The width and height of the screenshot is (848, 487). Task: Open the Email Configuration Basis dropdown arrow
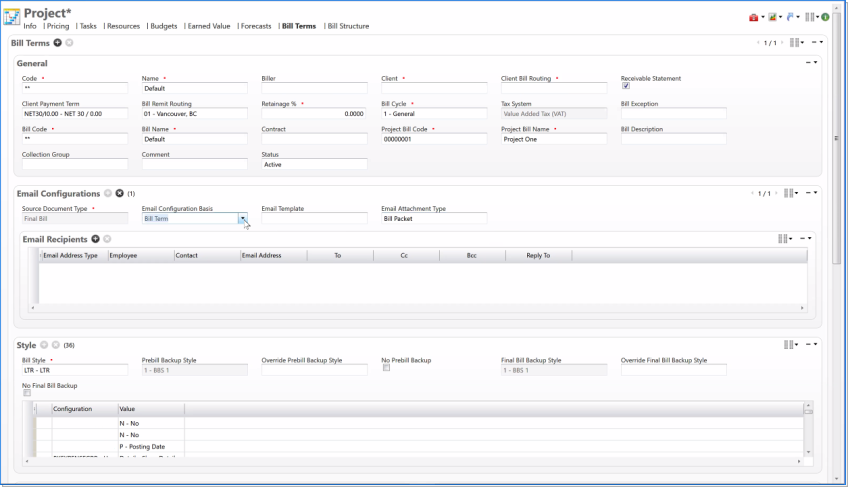[242, 218]
